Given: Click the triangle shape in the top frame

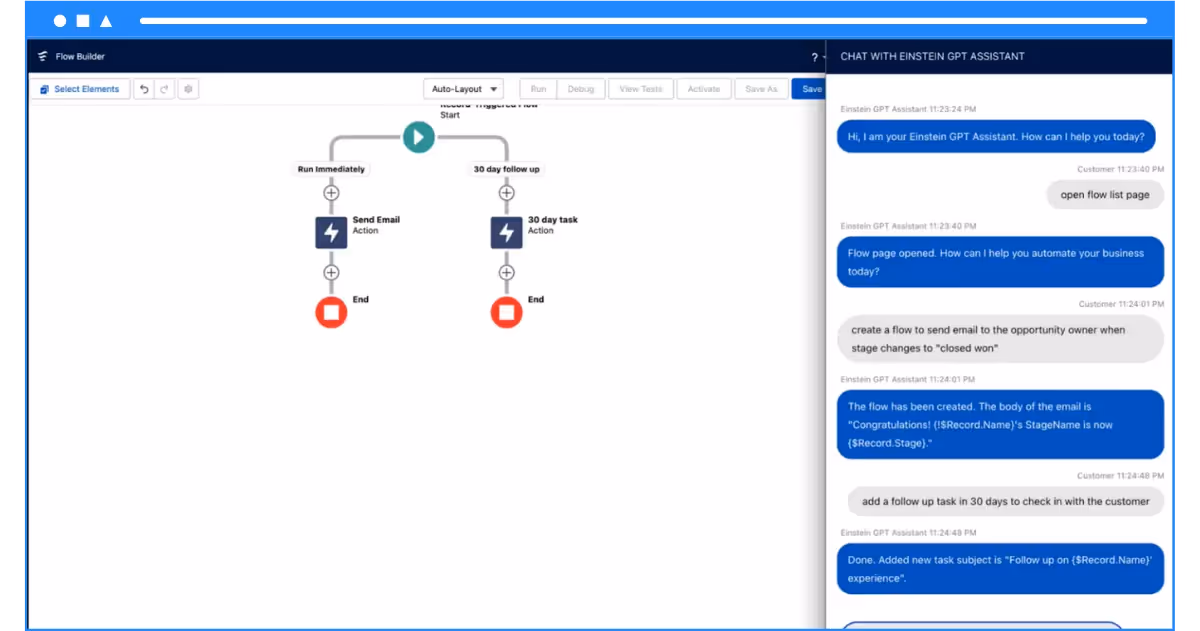Looking at the screenshot, I should tap(106, 21).
